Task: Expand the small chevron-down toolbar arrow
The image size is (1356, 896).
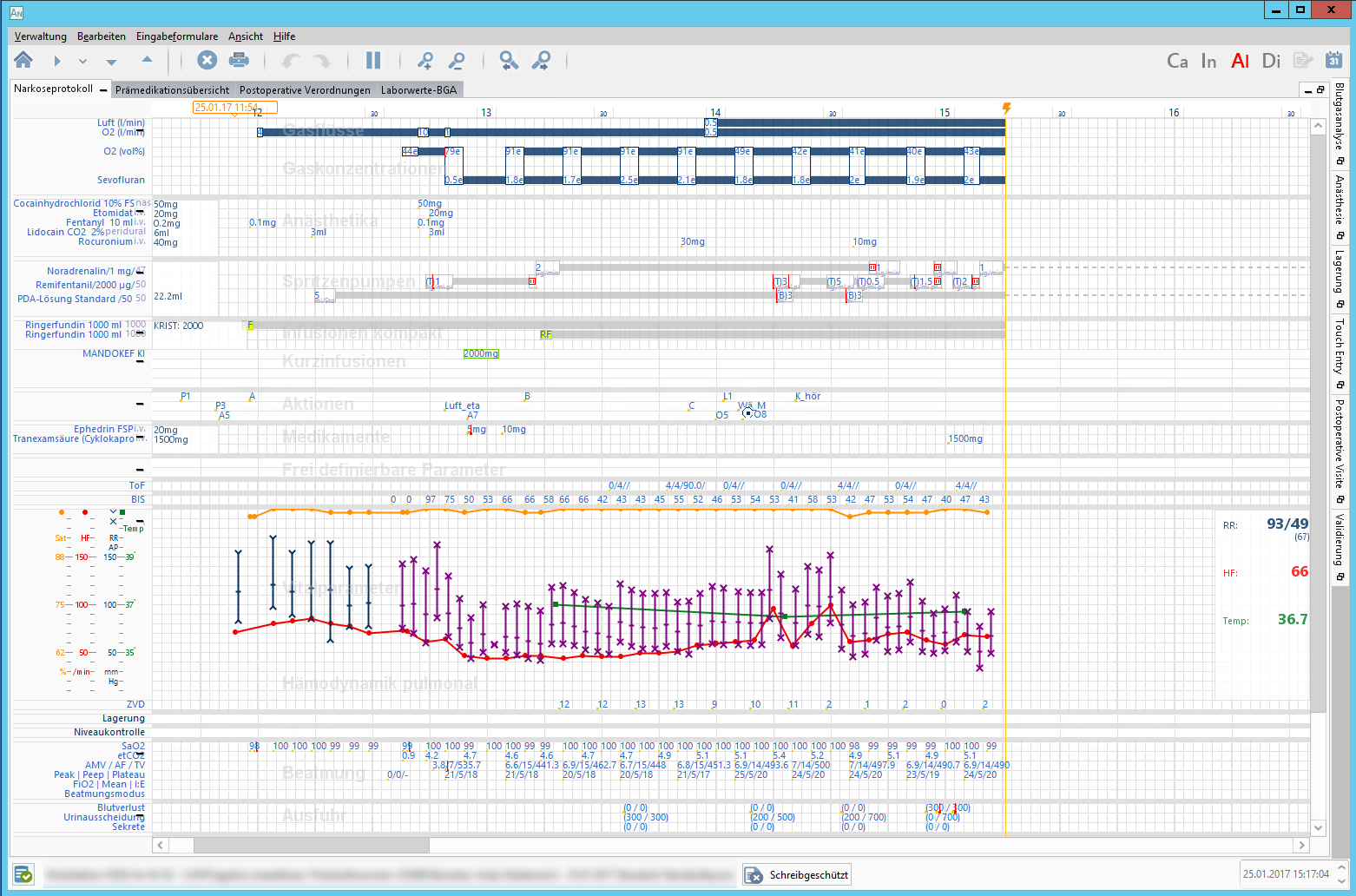Action: pos(82,62)
